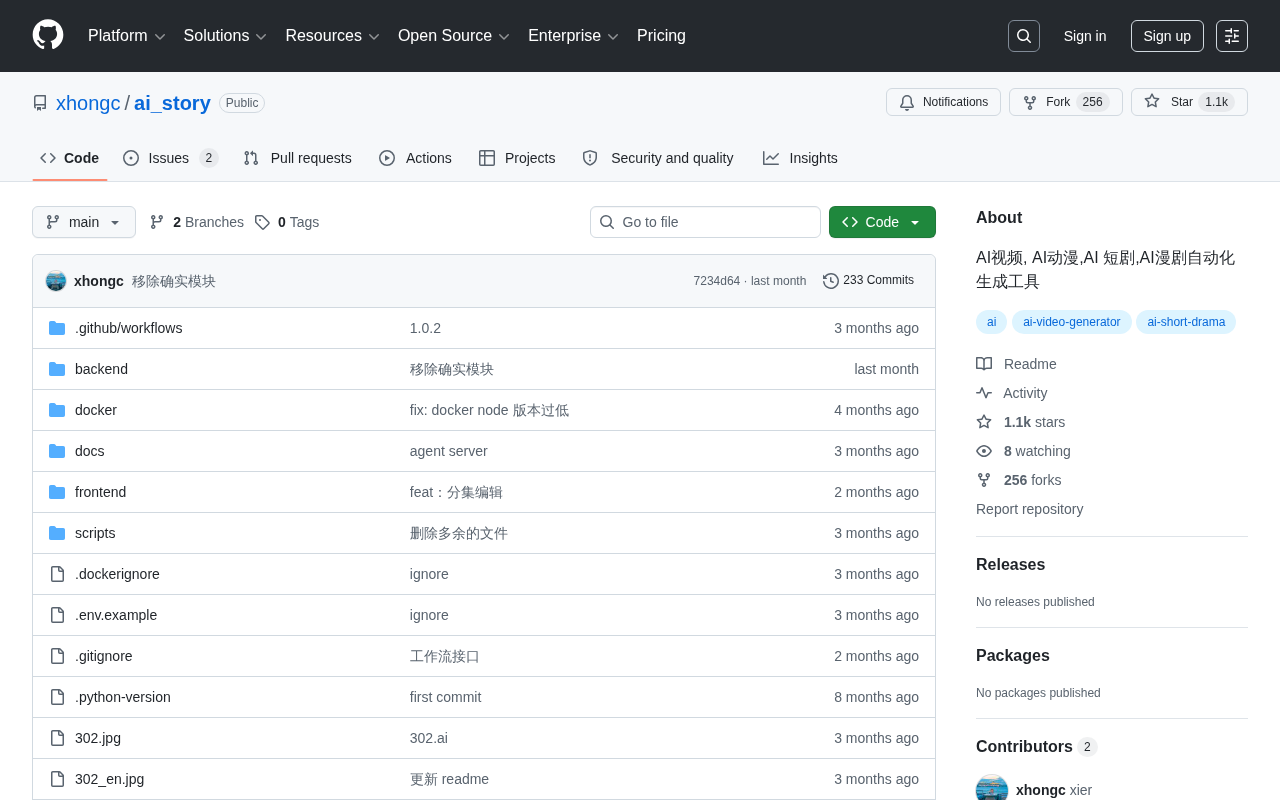Click the docs folder icon
Screen dimensions: 1280x800
click(x=57, y=451)
